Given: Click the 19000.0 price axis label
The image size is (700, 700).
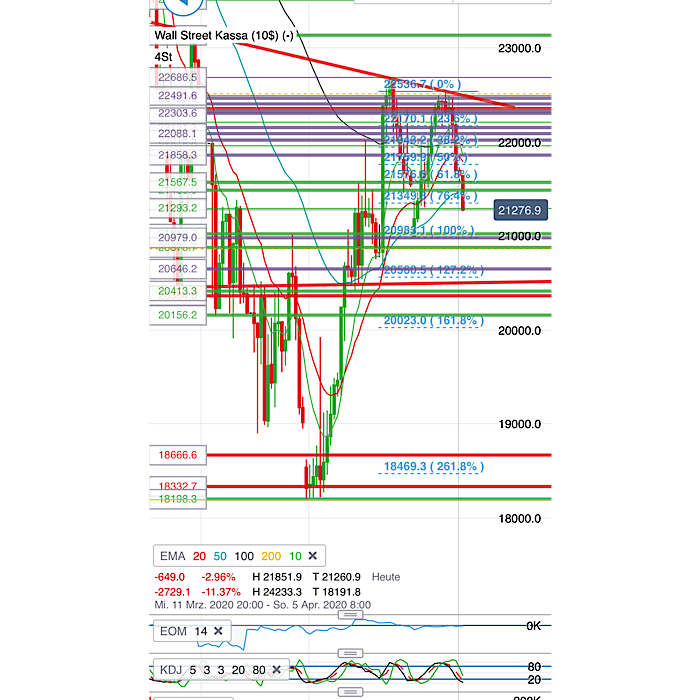Looking at the screenshot, I should pos(519,424).
